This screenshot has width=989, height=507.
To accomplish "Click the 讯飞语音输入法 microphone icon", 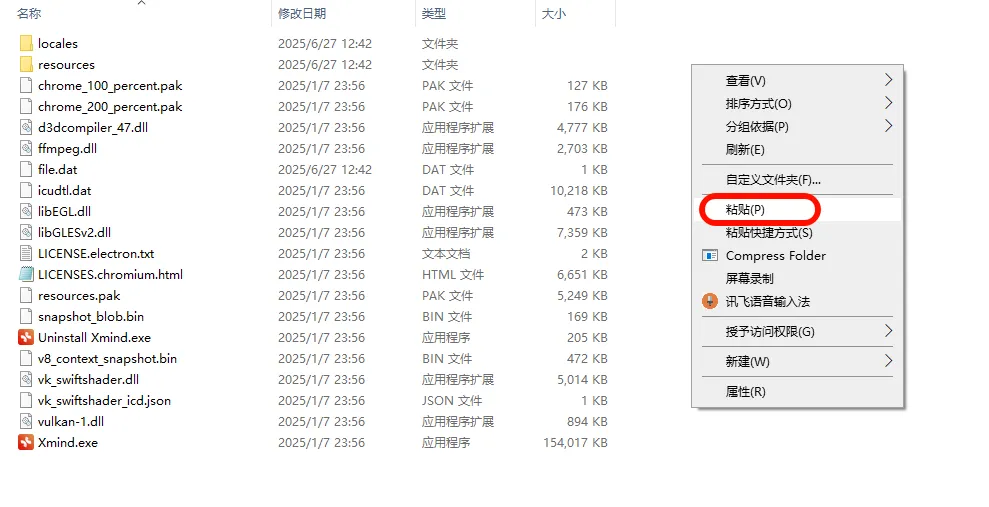I will point(710,301).
